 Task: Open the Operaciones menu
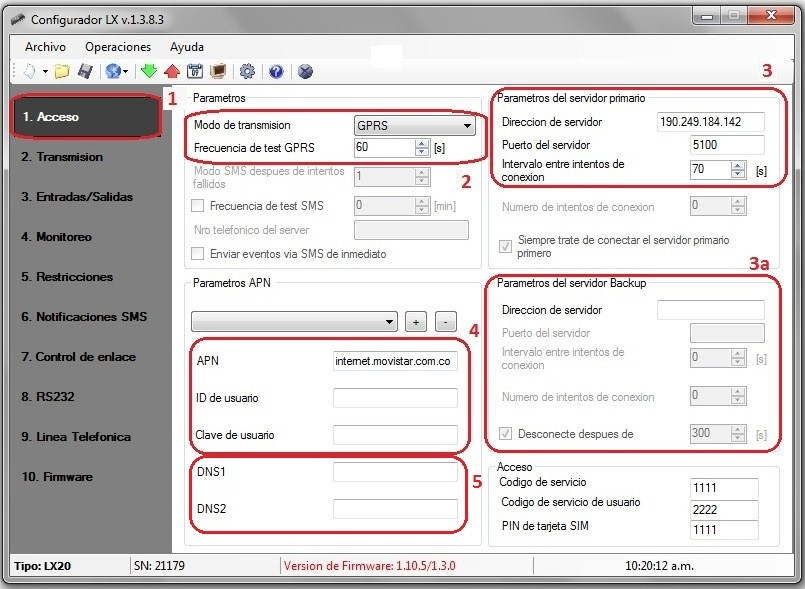point(118,47)
